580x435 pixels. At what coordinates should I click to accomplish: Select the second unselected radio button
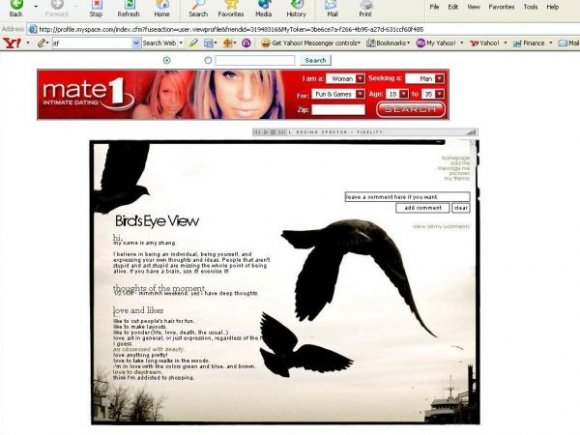(208, 60)
